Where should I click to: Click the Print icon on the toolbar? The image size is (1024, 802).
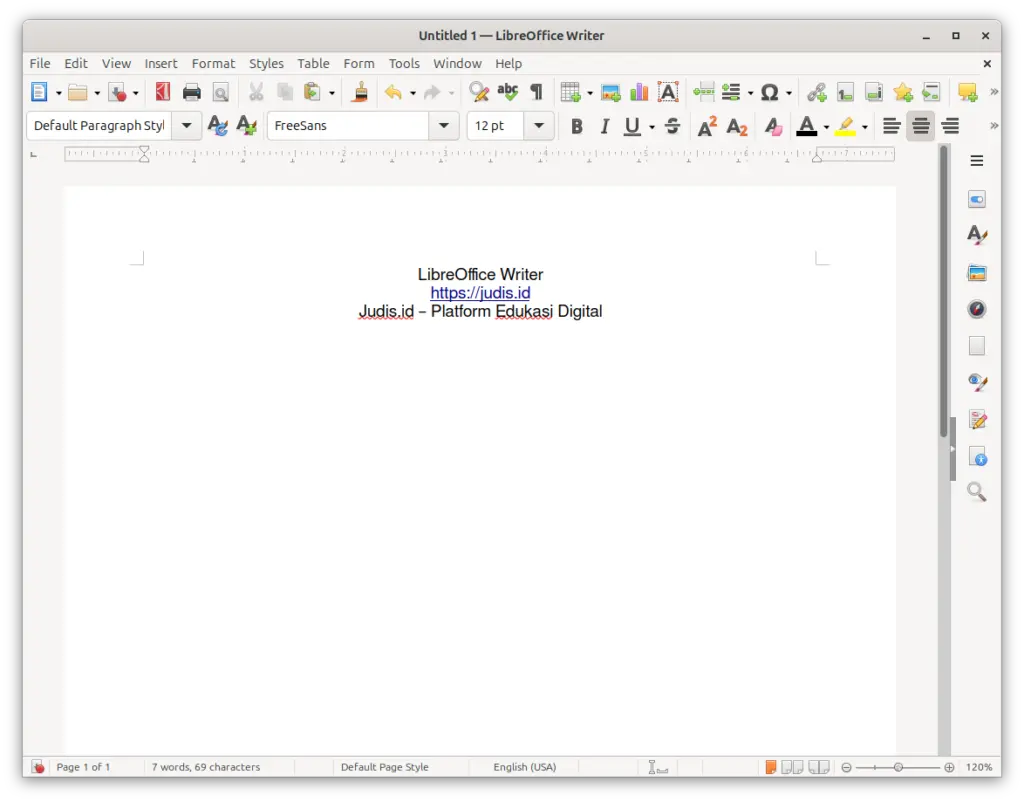[191, 92]
